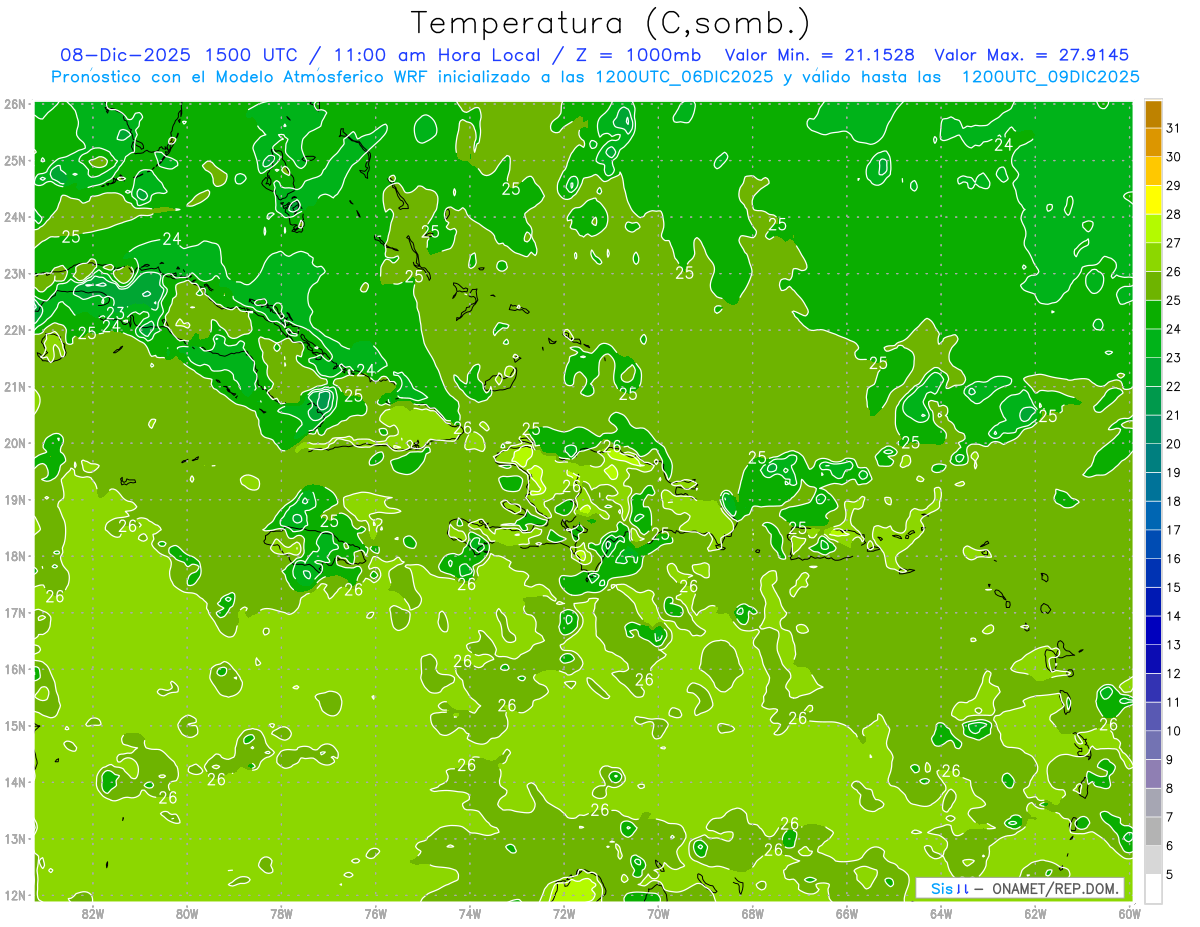The image size is (1200, 927).
Task: Click latitude axis label 26N
Action: 14,104
